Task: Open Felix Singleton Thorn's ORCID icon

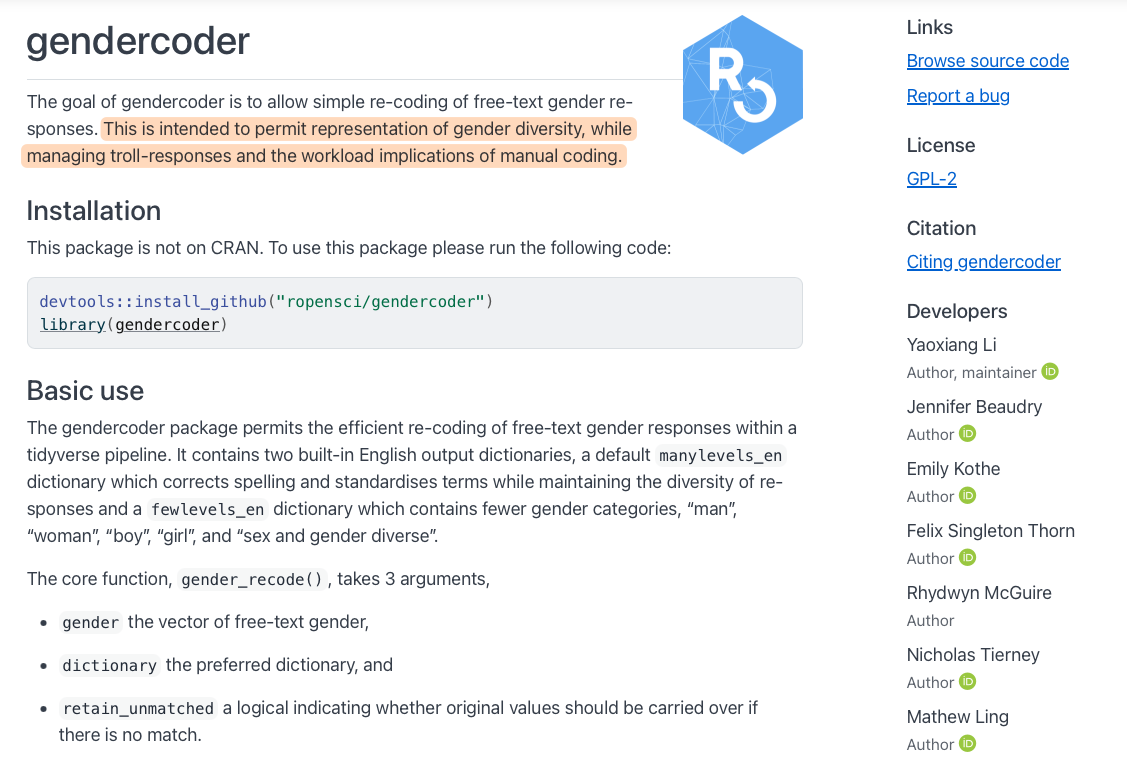Action: pyautogui.click(x=967, y=558)
